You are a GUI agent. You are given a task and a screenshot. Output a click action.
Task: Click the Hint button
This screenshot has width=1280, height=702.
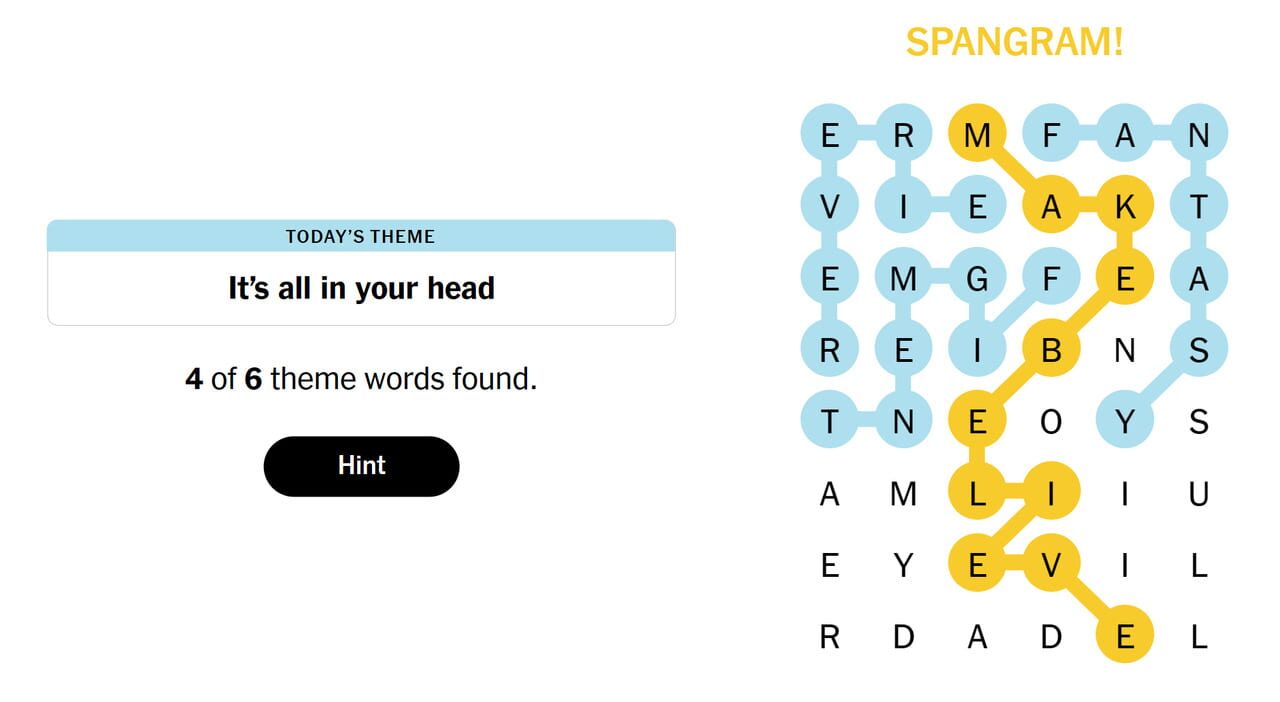(x=361, y=465)
